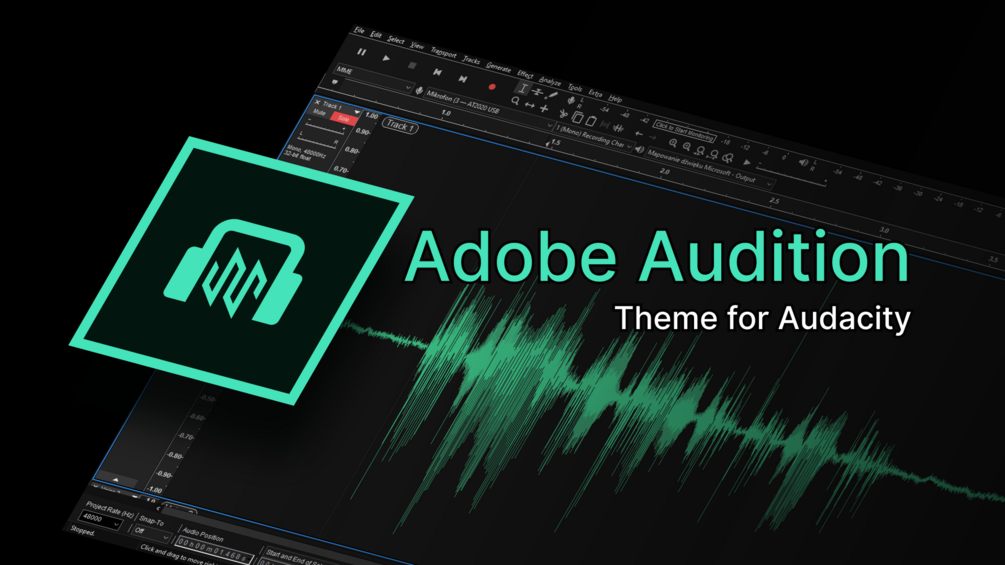Open the Edit menu
The height and width of the screenshot is (565, 1005).
tap(376, 35)
